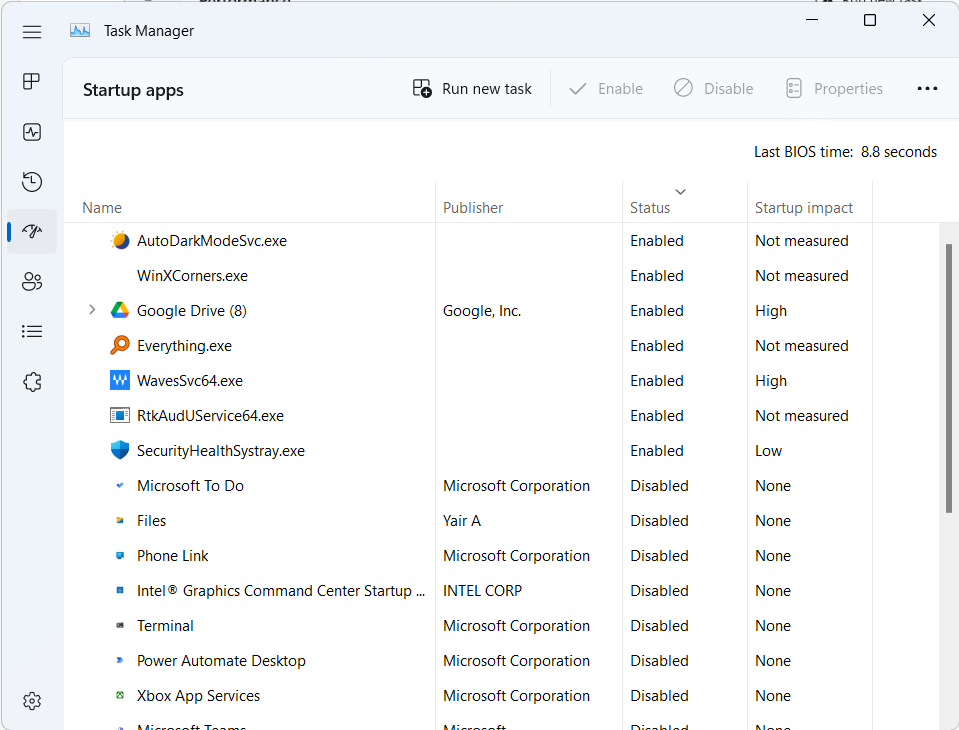Click the Yair A publisher cell
Image resolution: width=959 pixels, height=730 pixels.
coord(462,521)
